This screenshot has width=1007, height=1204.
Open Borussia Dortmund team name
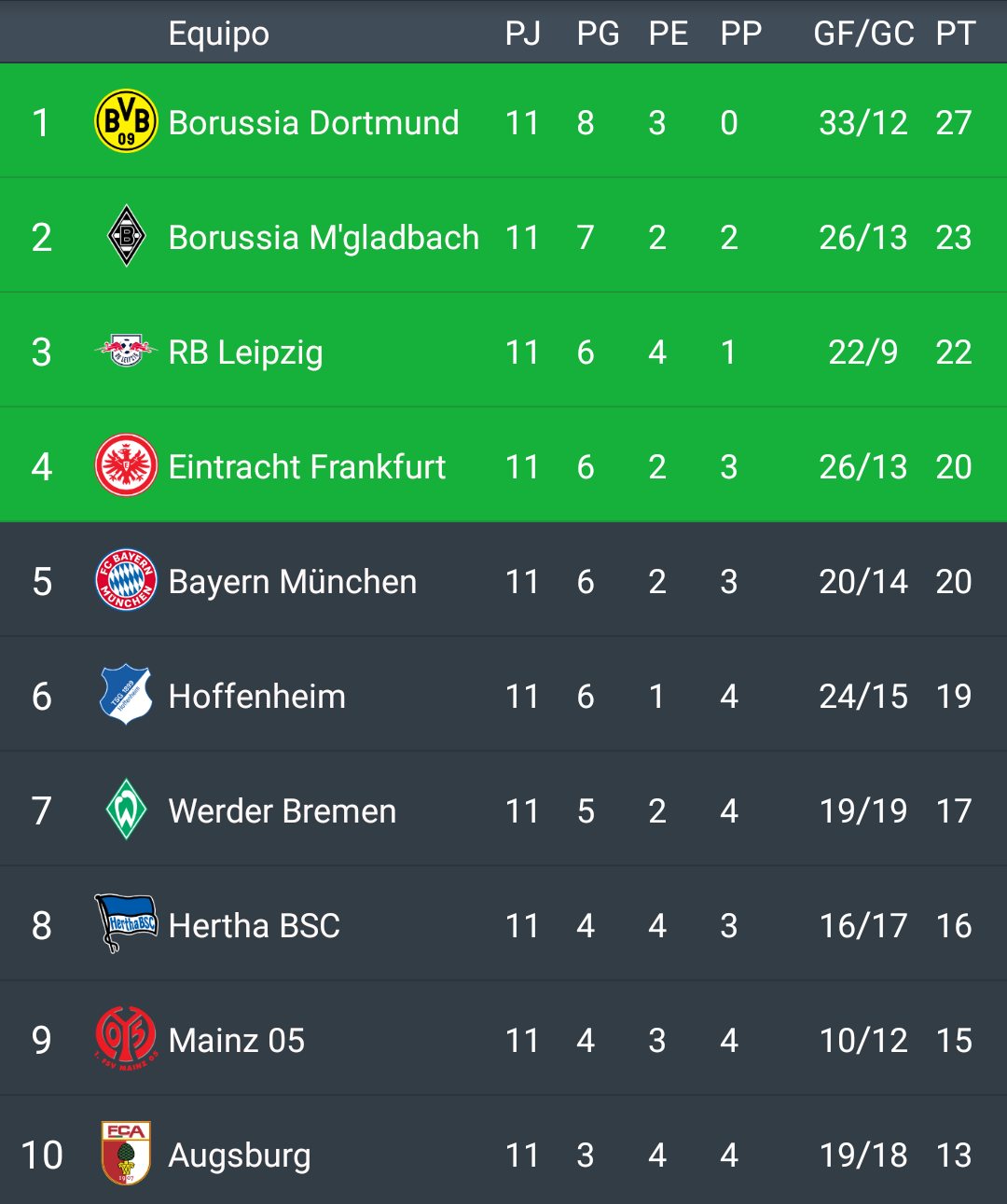pyautogui.click(x=313, y=122)
